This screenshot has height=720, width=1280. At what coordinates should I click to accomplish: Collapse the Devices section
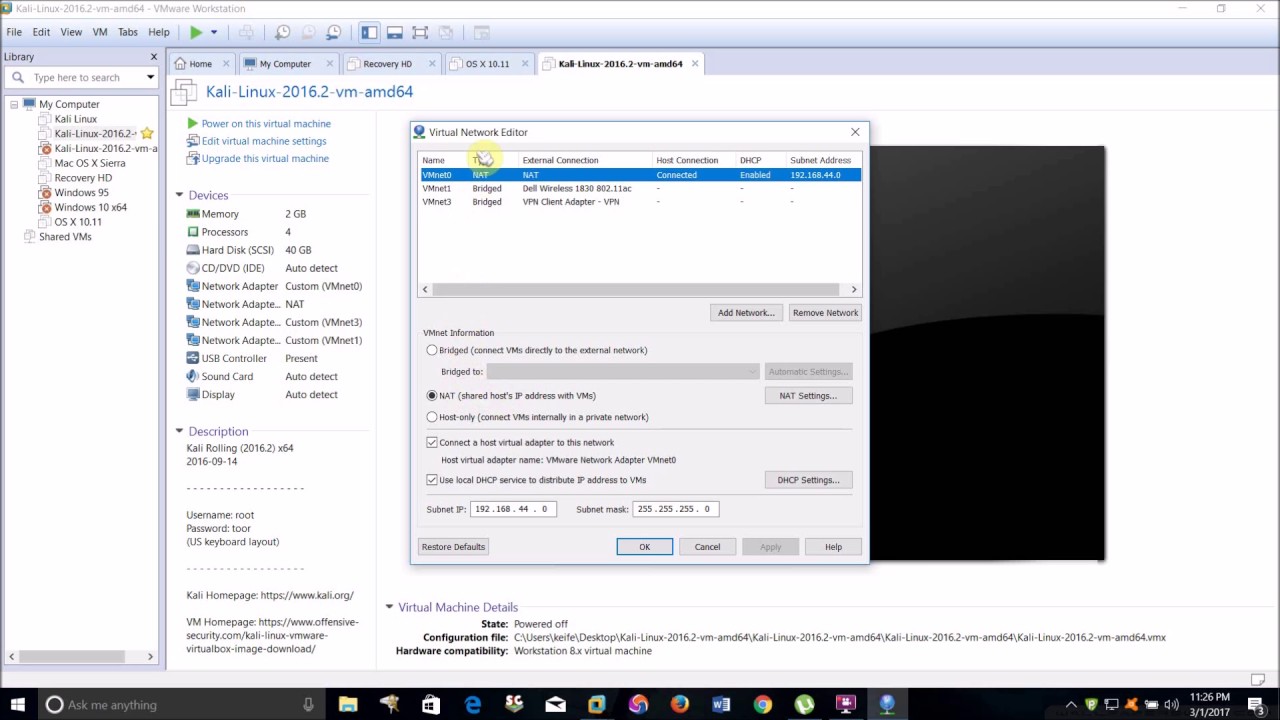coord(179,195)
